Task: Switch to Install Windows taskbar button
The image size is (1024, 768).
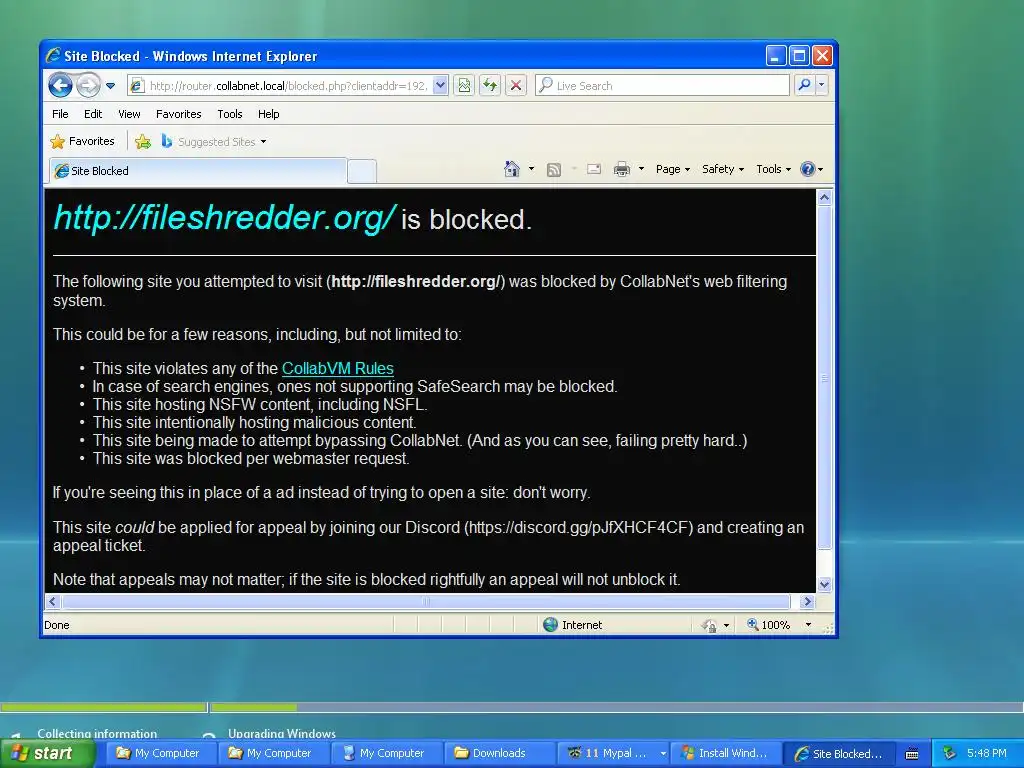Action: pos(726,753)
